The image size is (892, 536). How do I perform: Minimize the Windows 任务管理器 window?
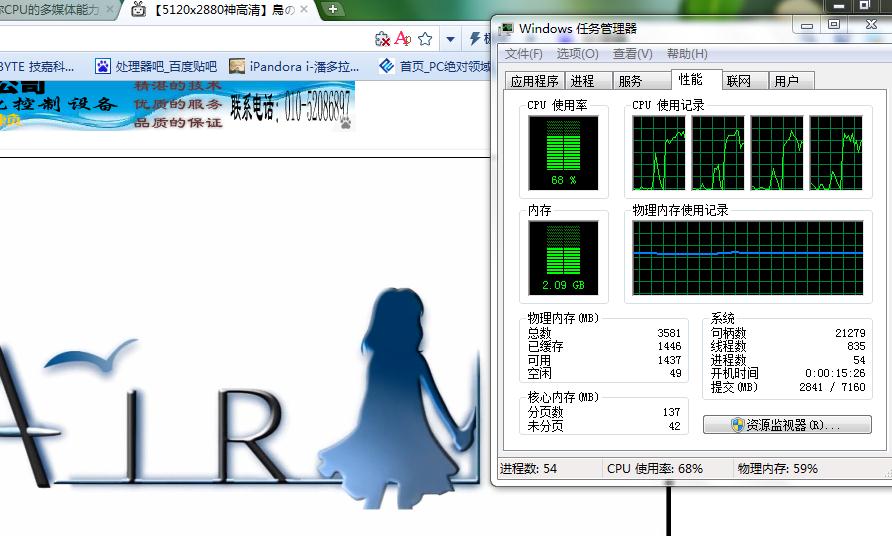pos(807,25)
